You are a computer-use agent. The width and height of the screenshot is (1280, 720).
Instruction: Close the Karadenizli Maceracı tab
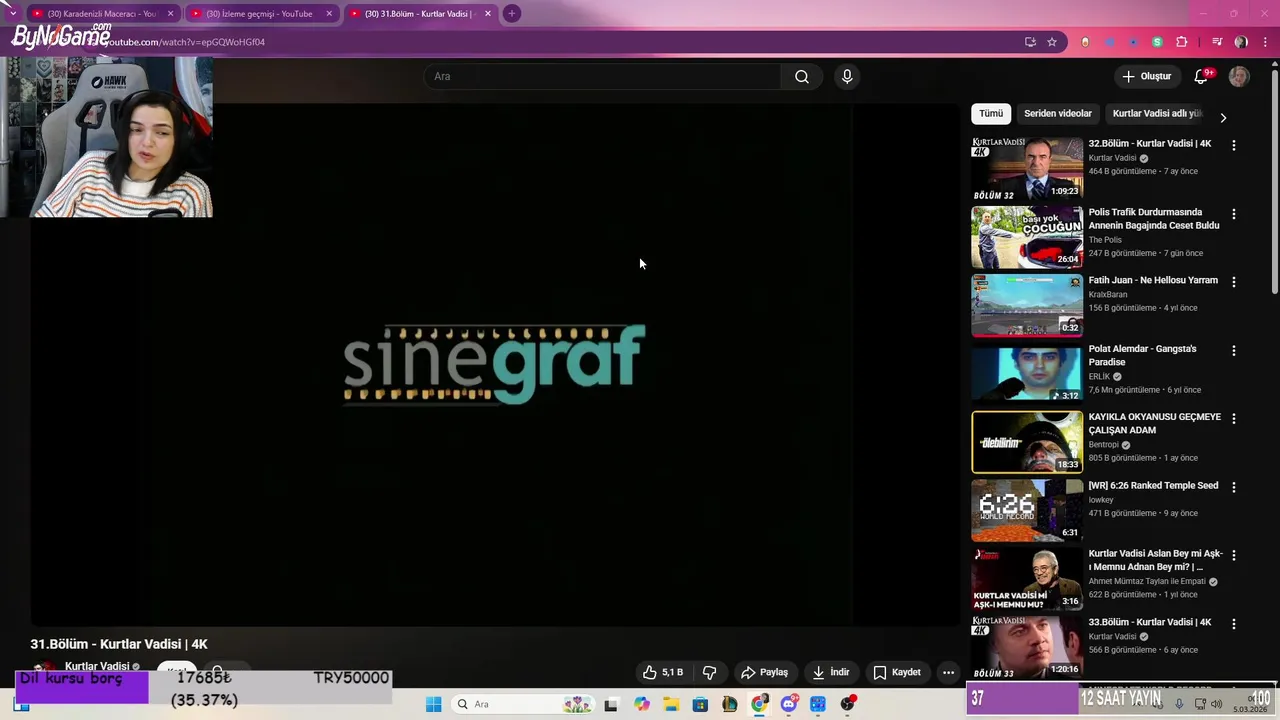click(170, 14)
